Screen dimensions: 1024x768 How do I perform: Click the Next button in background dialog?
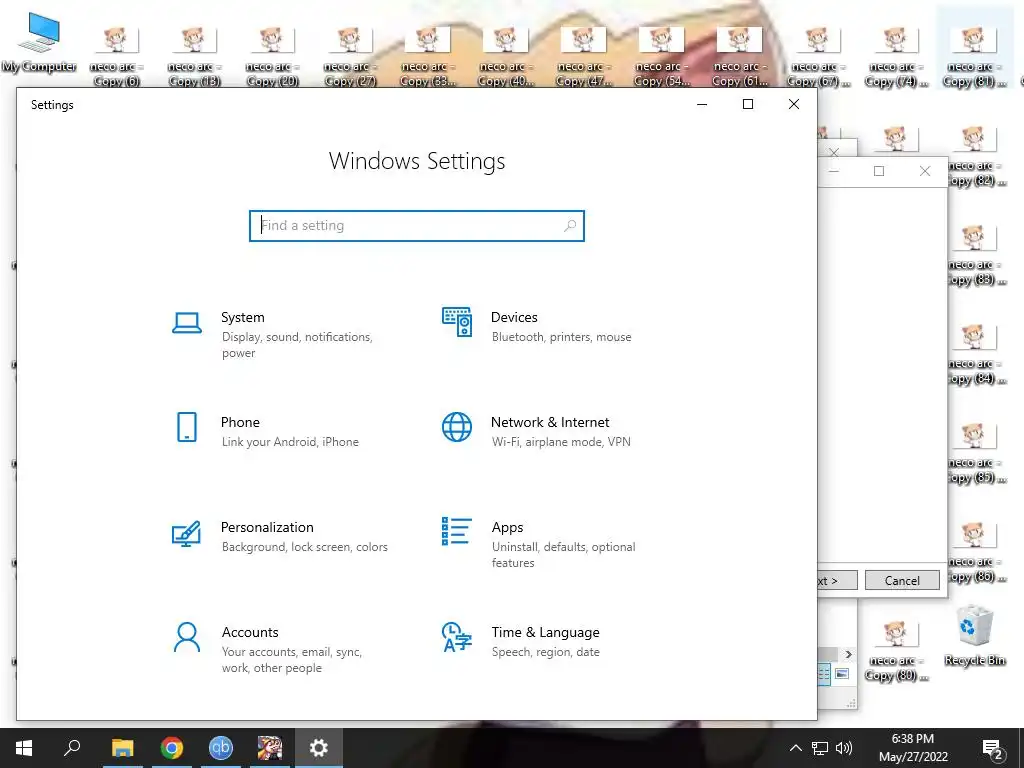(837, 581)
